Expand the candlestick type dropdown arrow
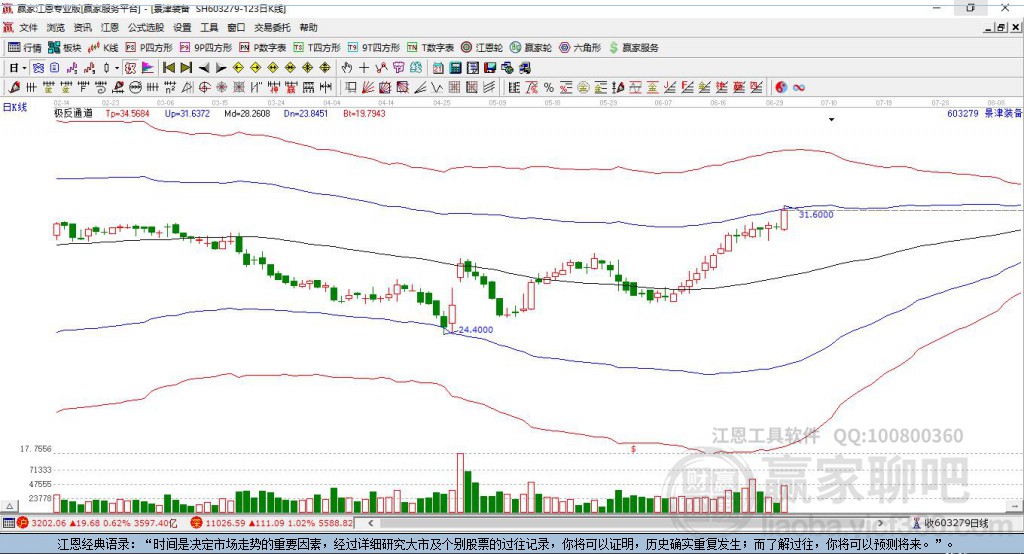The image size is (1024, 554). point(117,68)
